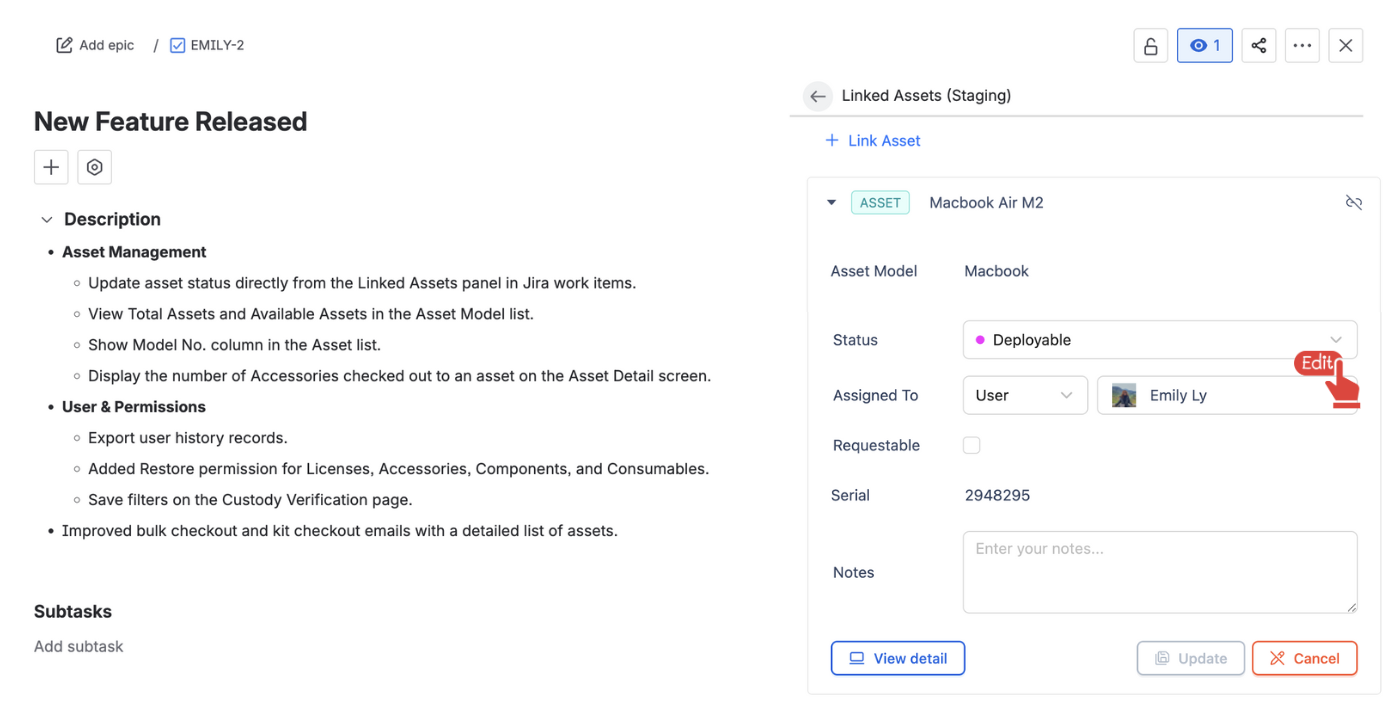Click the hexagon apps icon under title
This screenshot has height=710, width=1400.
click(x=94, y=168)
